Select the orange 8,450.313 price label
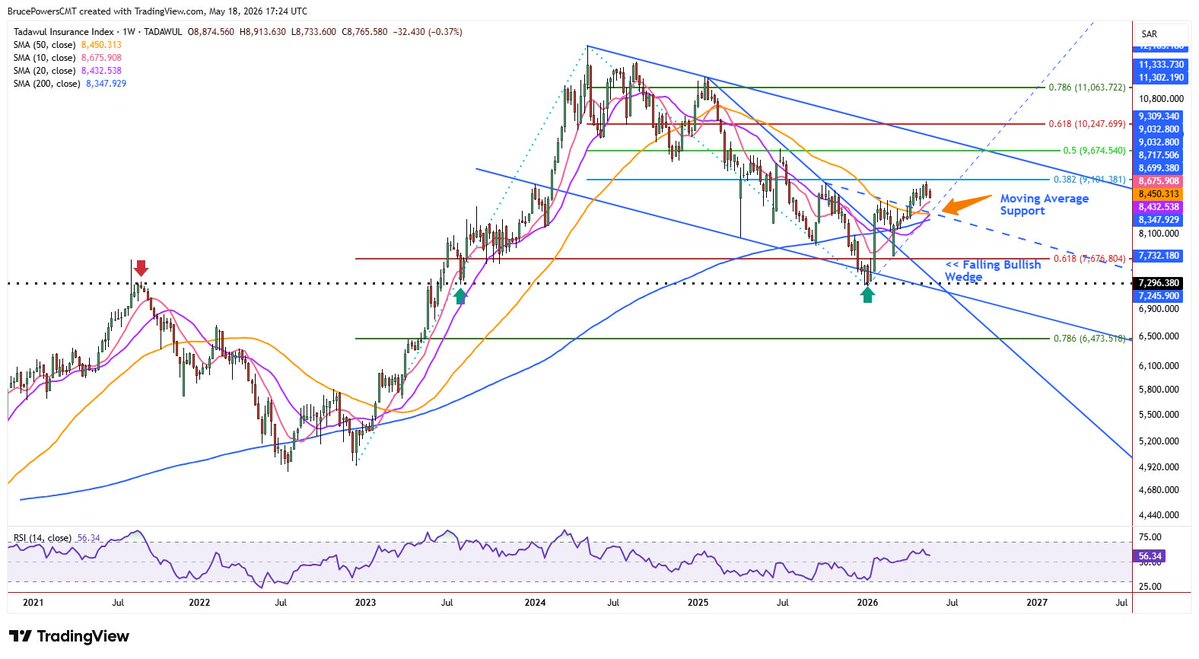The height and width of the screenshot is (659, 1199). (1160, 194)
